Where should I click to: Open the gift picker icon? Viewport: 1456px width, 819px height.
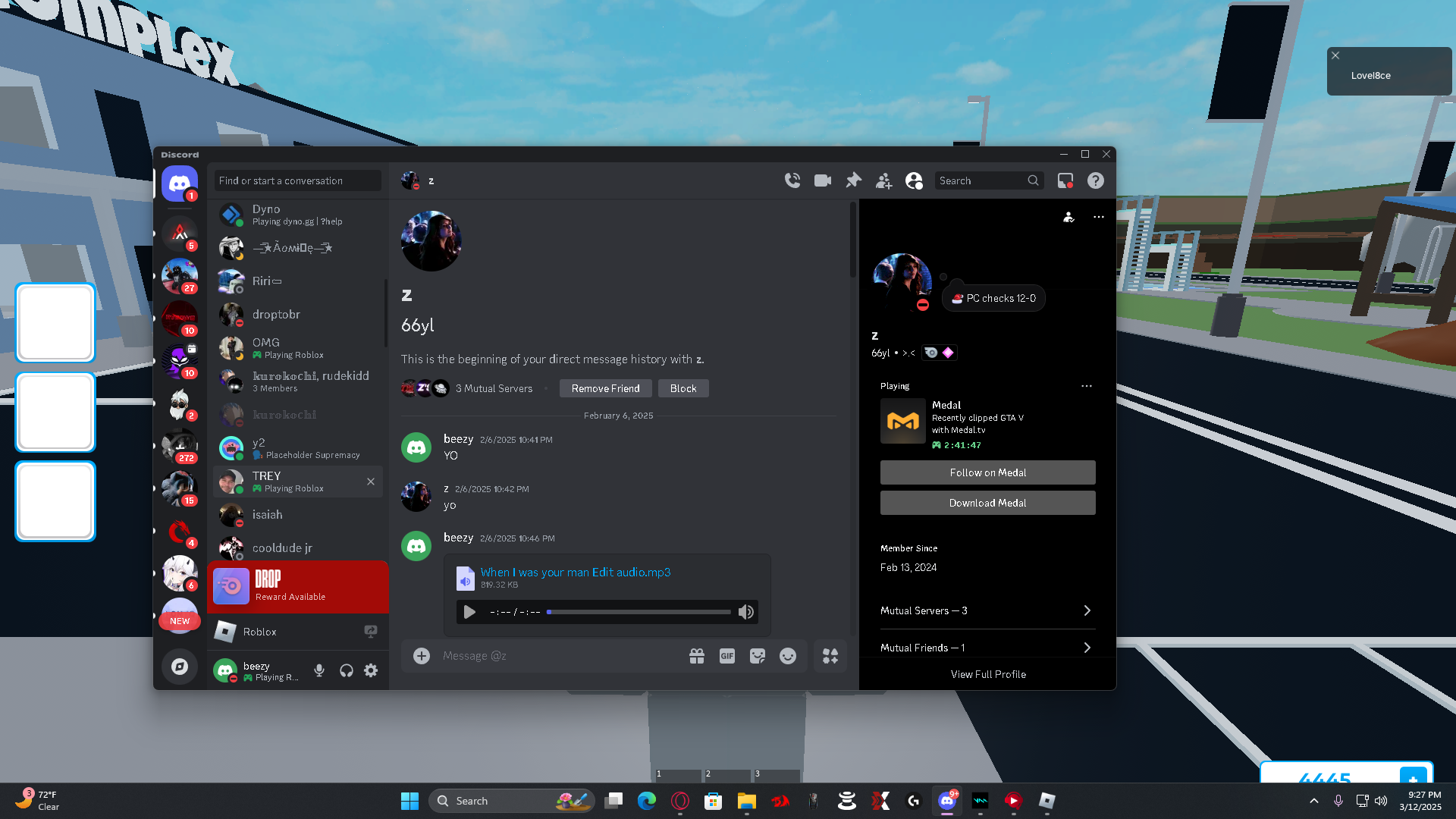(x=697, y=656)
